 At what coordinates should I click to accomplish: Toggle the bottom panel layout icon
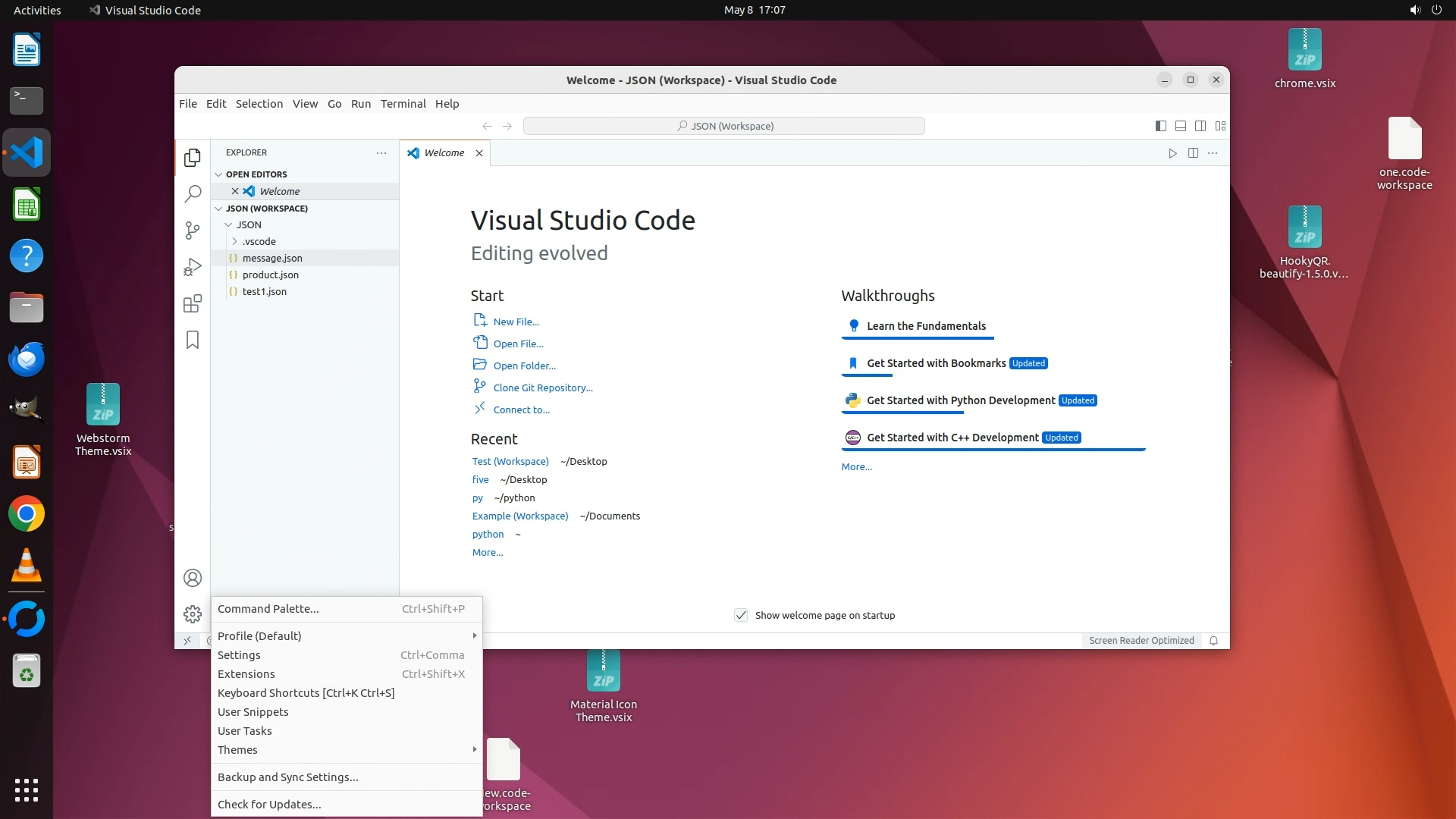tap(1180, 126)
